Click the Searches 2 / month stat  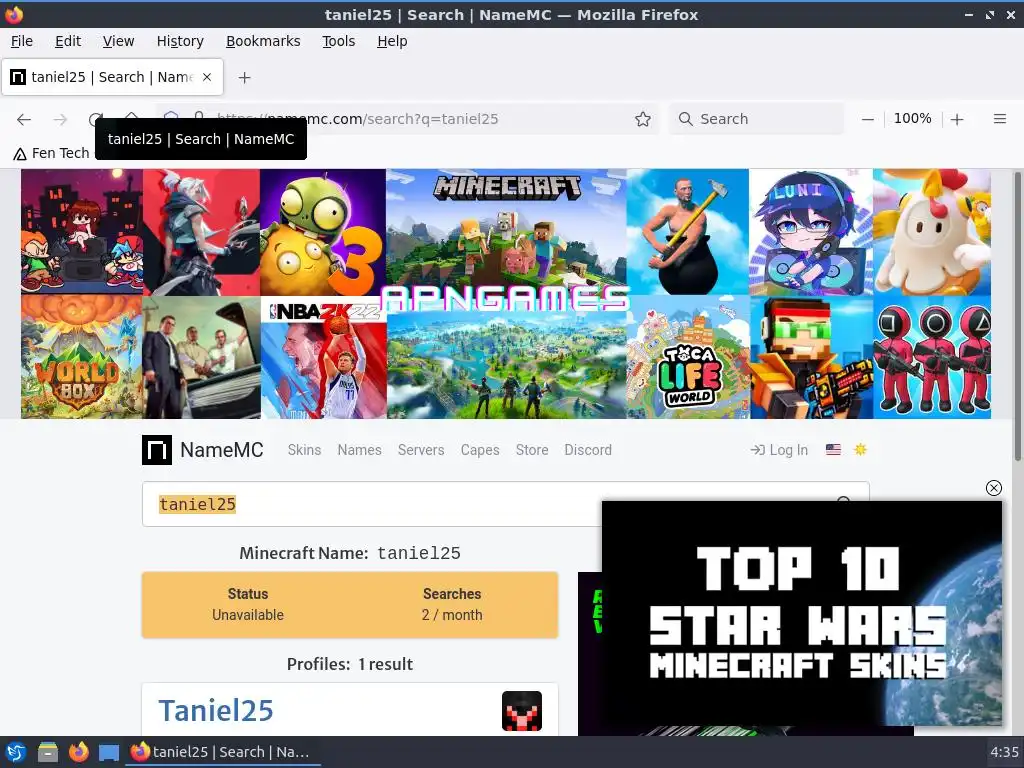(452, 604)
